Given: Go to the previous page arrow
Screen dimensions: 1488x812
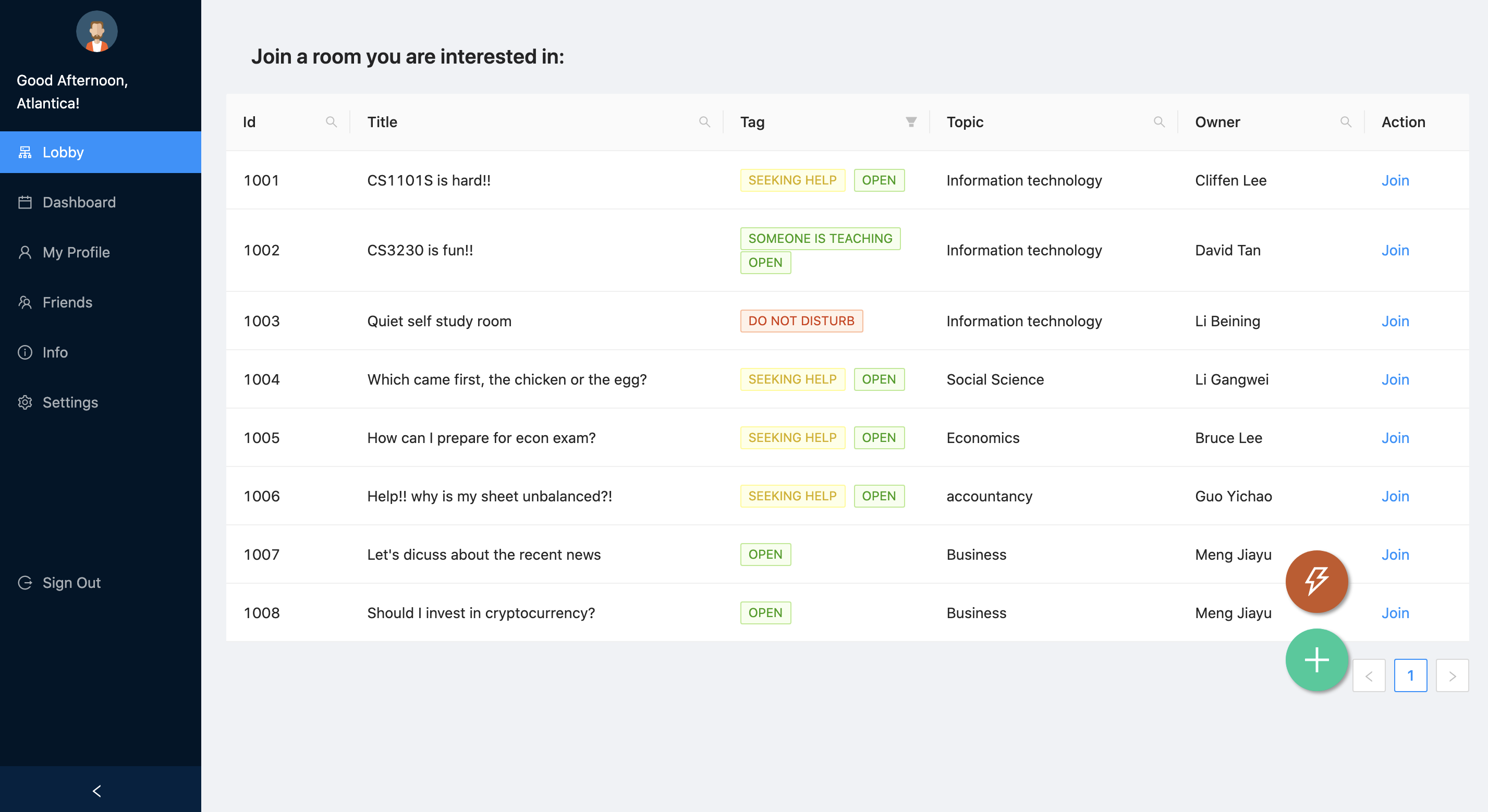Looking at the screenshot, I should click(x=1369, y=675).
